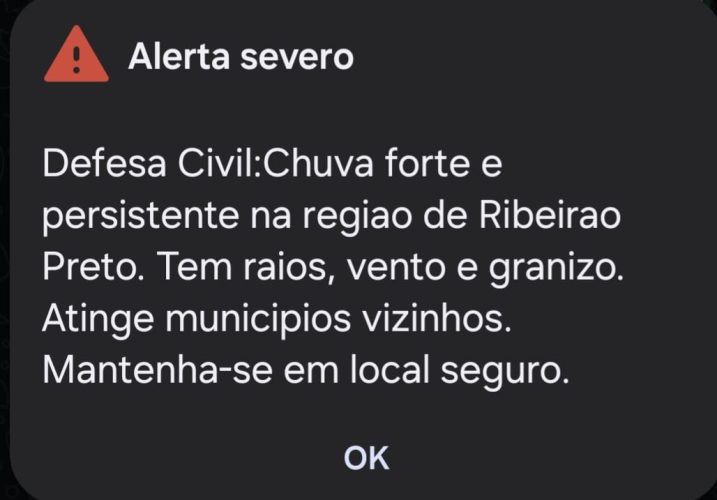
Task: Select the word 'Atinge' in the alert
Action: [x=98, y=320]
